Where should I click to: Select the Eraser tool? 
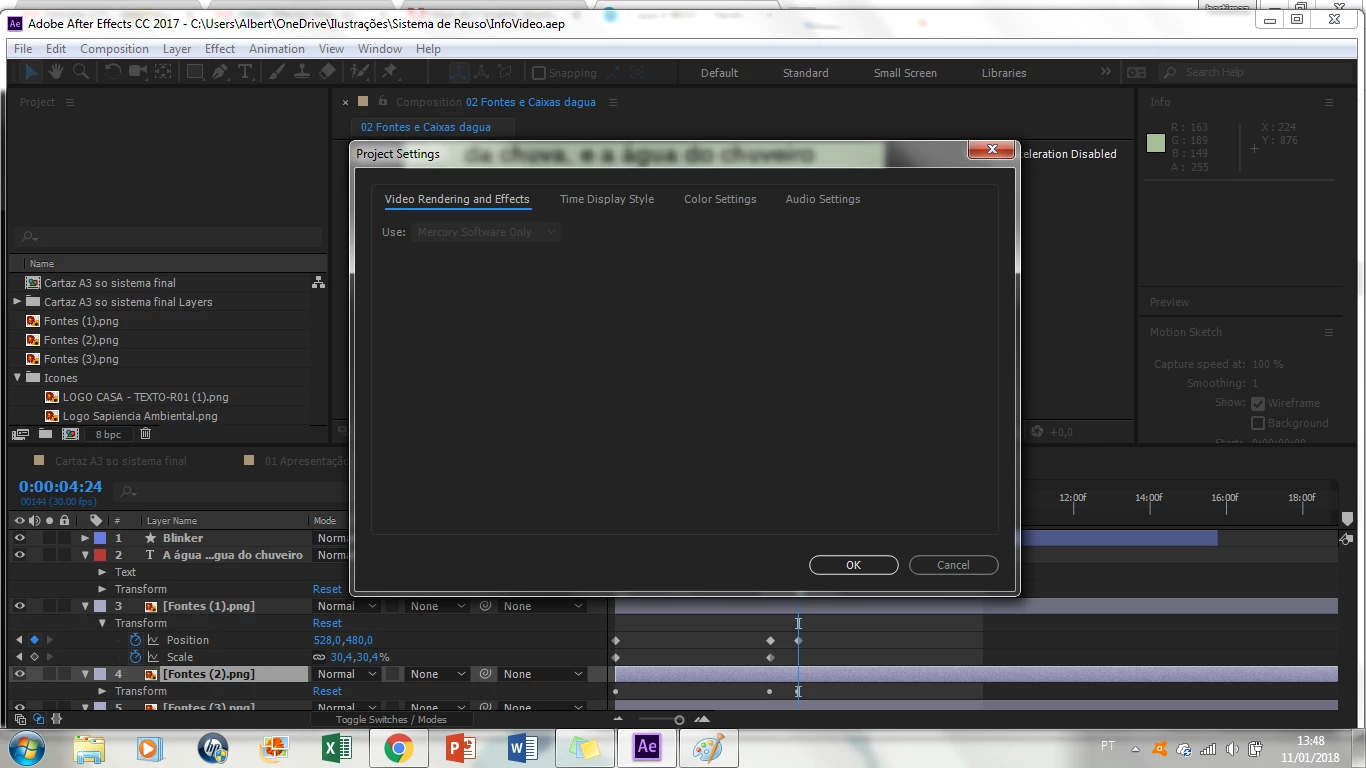tap(327, 72)
